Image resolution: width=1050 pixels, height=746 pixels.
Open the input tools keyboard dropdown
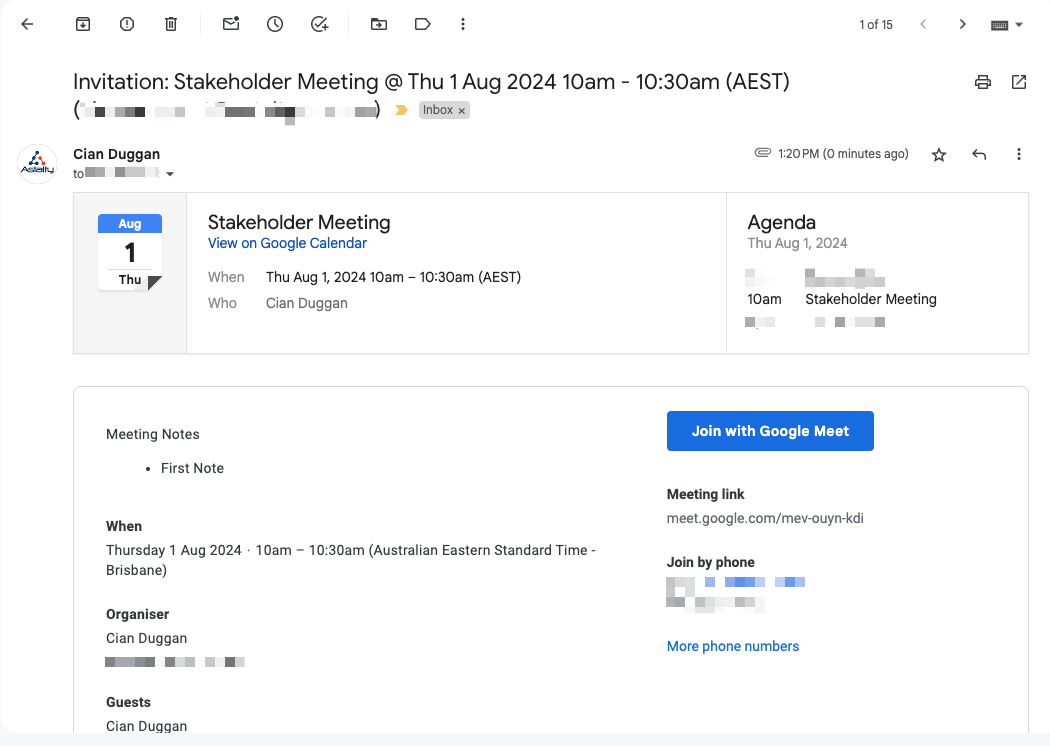pyautogui.click(x=1006, y=24)
